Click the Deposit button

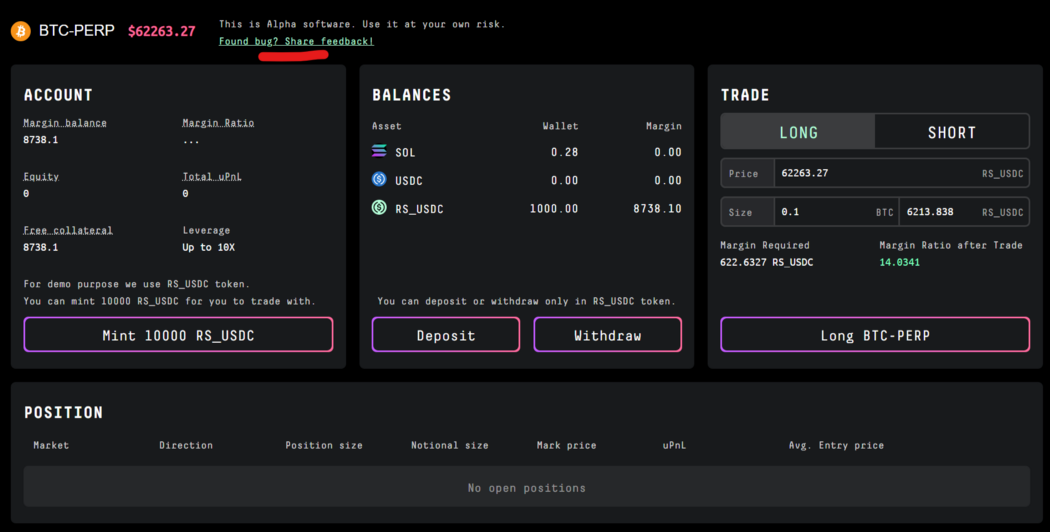point(446,335)
